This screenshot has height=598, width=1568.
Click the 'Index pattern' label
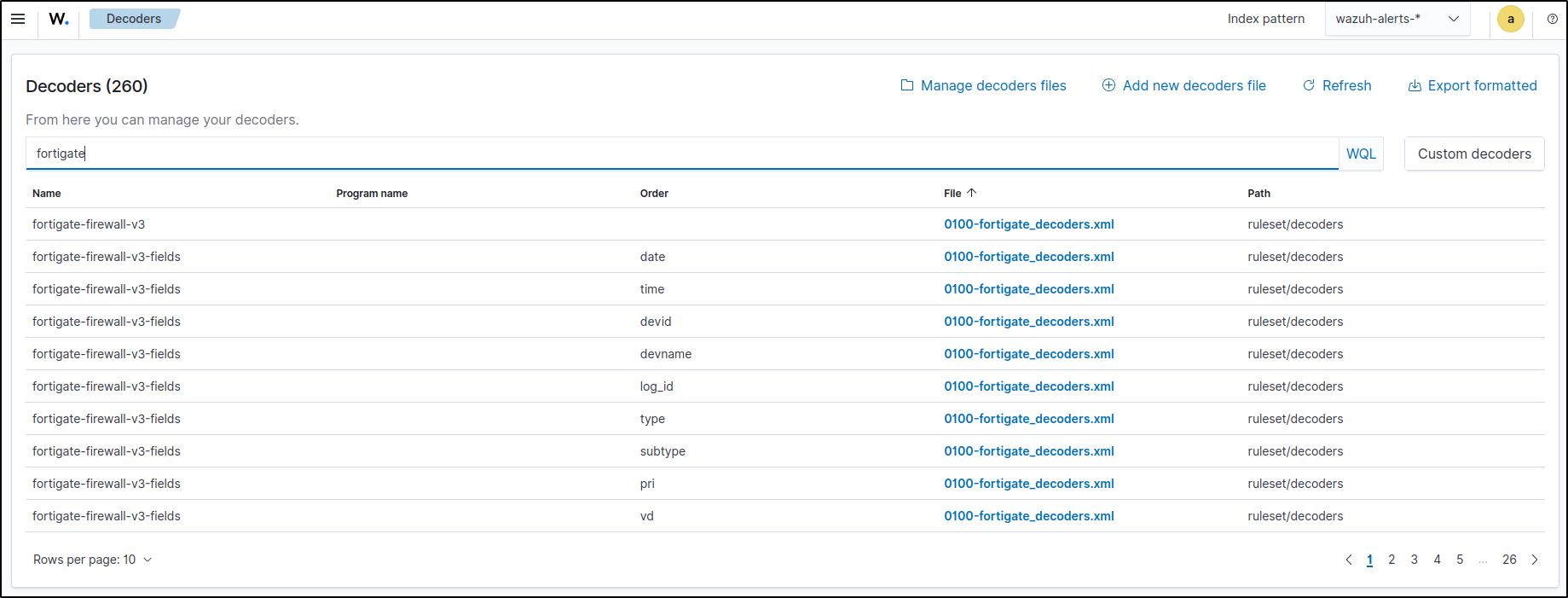1266,19
